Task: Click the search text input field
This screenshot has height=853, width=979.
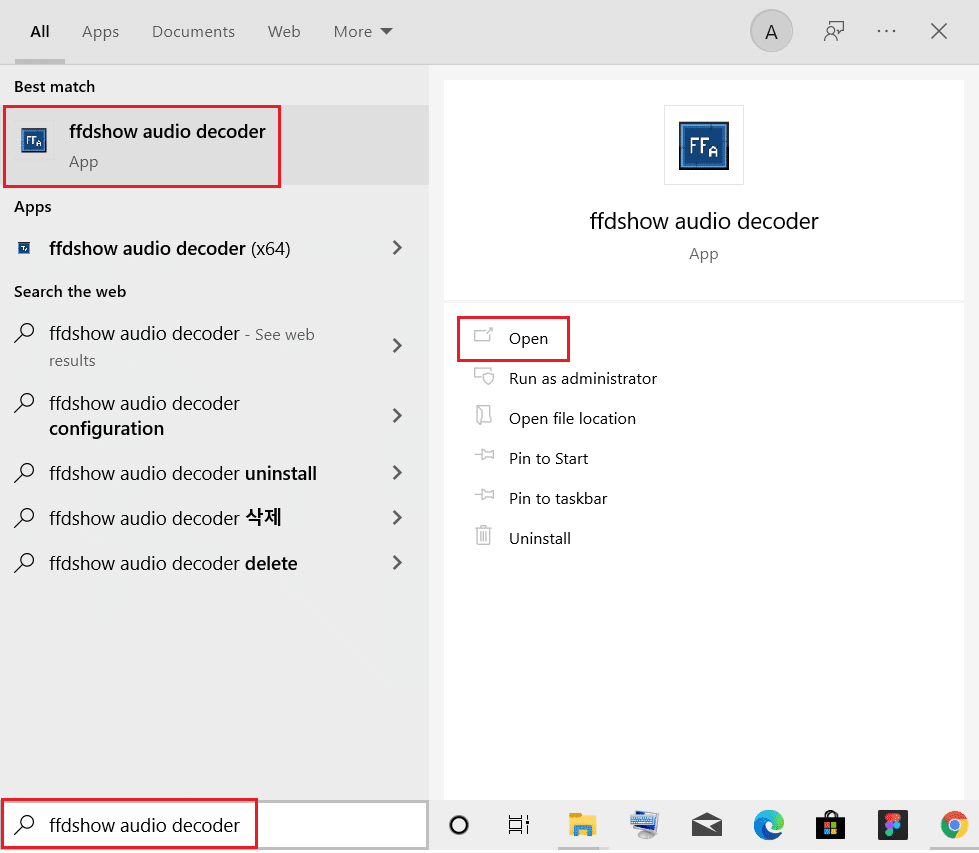Action: tap(214, 825)
